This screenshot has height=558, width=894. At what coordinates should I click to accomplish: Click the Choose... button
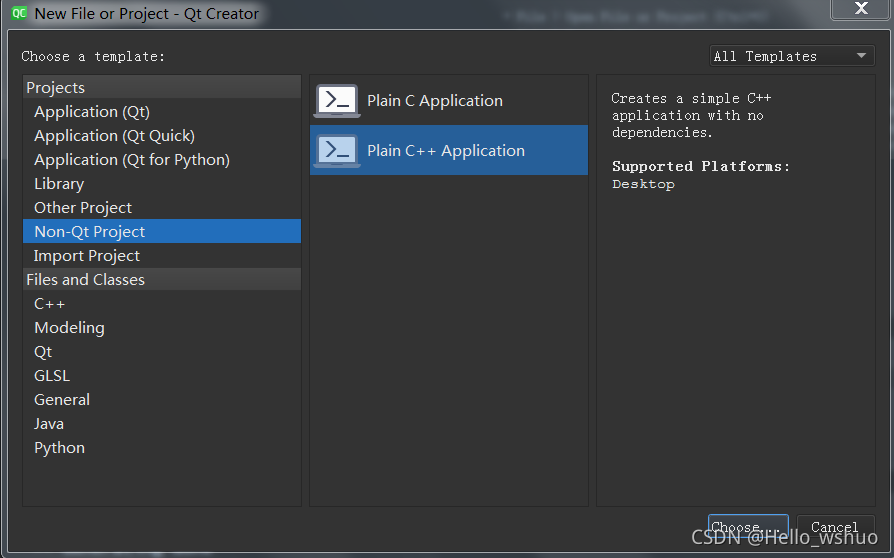(x=748, y=527)
